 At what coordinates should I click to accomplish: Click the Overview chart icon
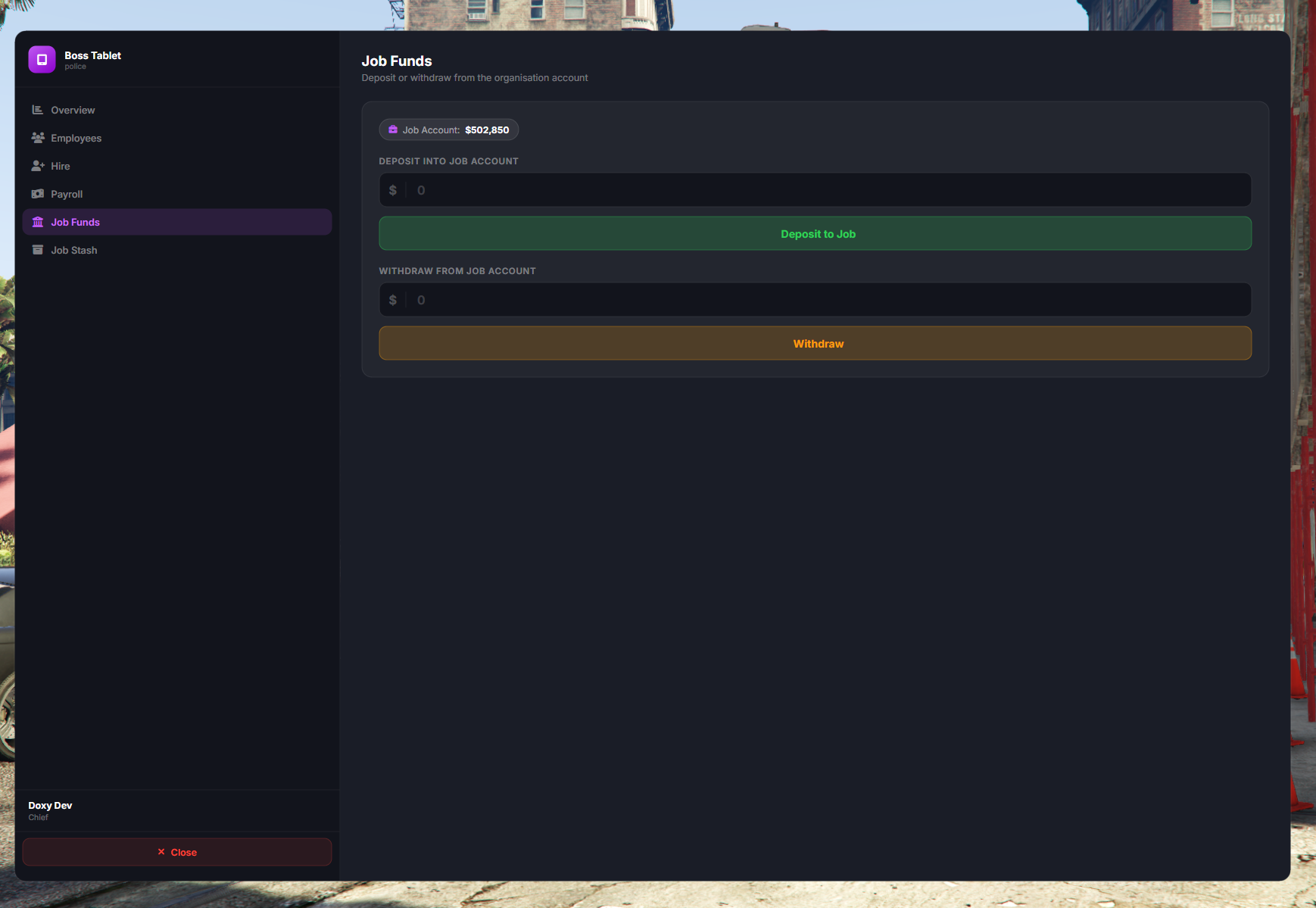coord(37,110)
